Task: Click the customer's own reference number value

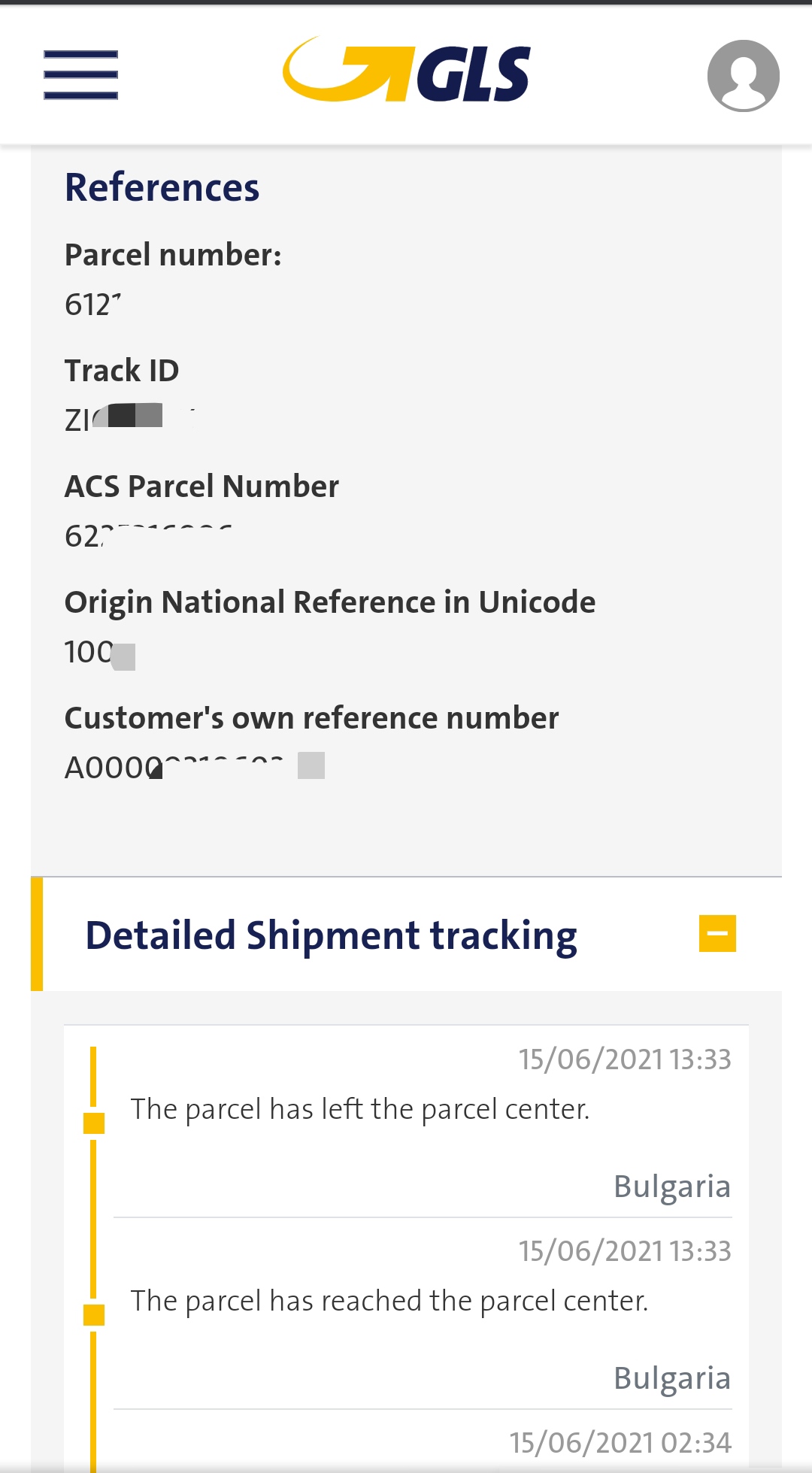Action: click(180, 768)
